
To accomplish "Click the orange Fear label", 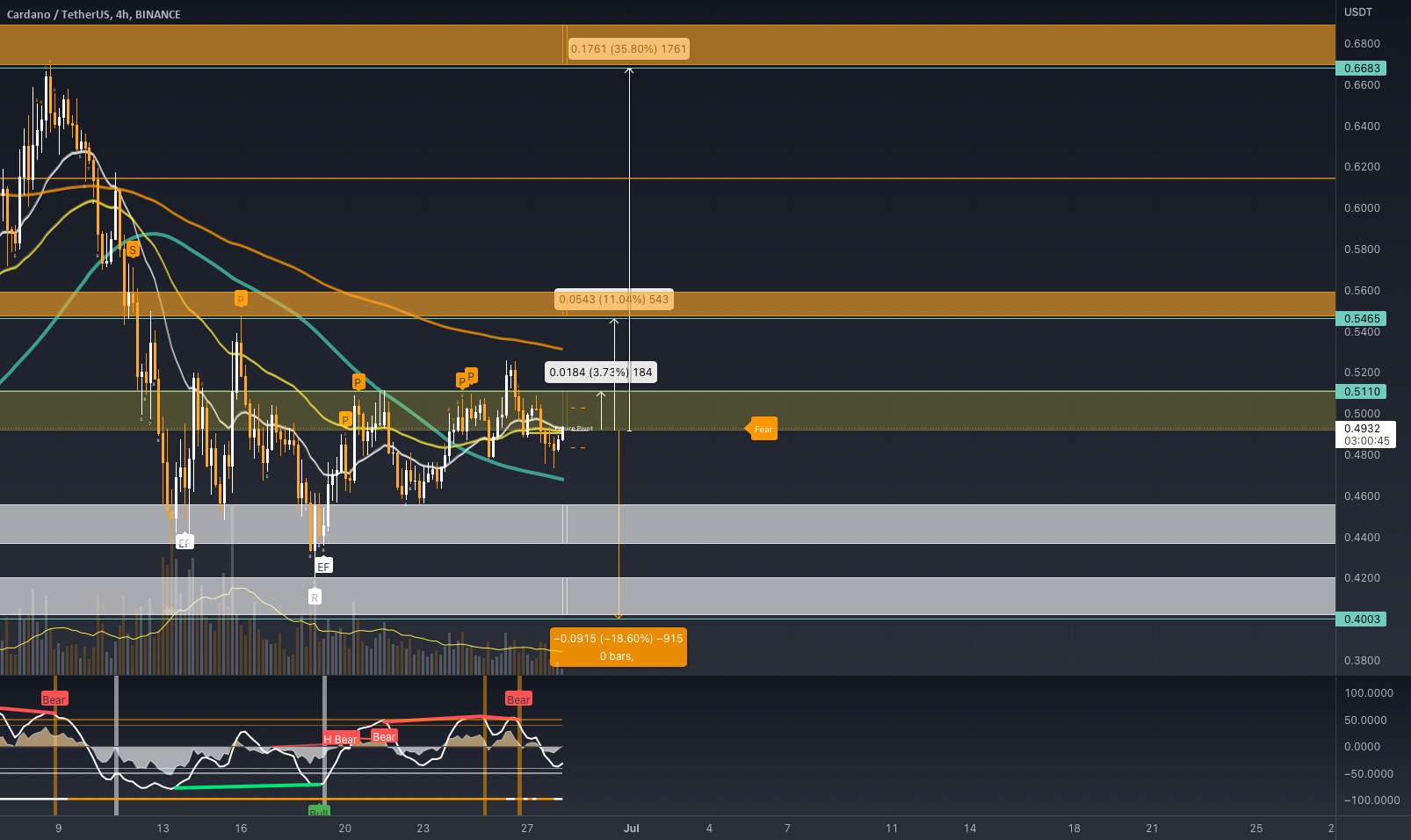I will point(762,429).
